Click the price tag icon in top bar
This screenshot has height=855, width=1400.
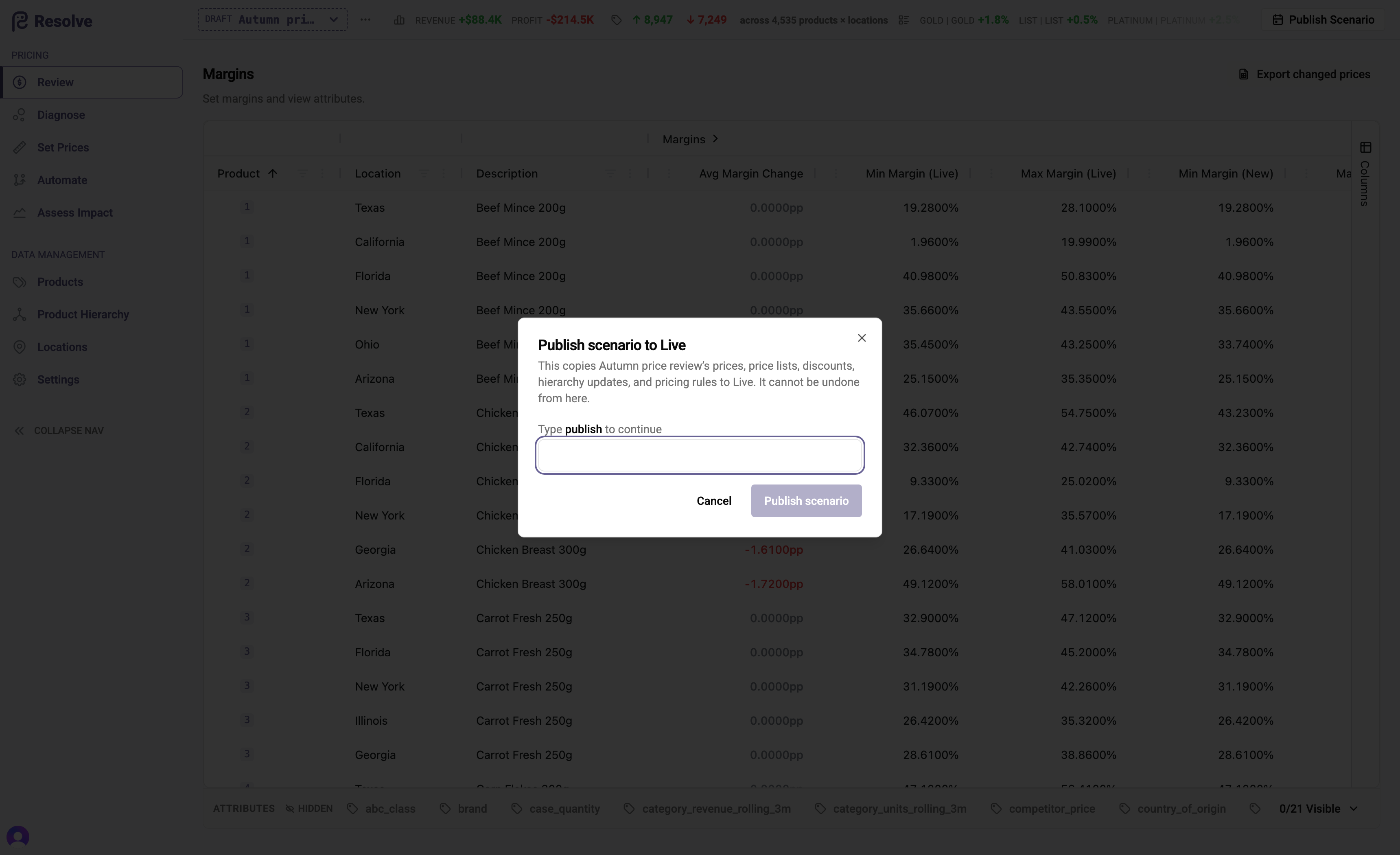617,20
